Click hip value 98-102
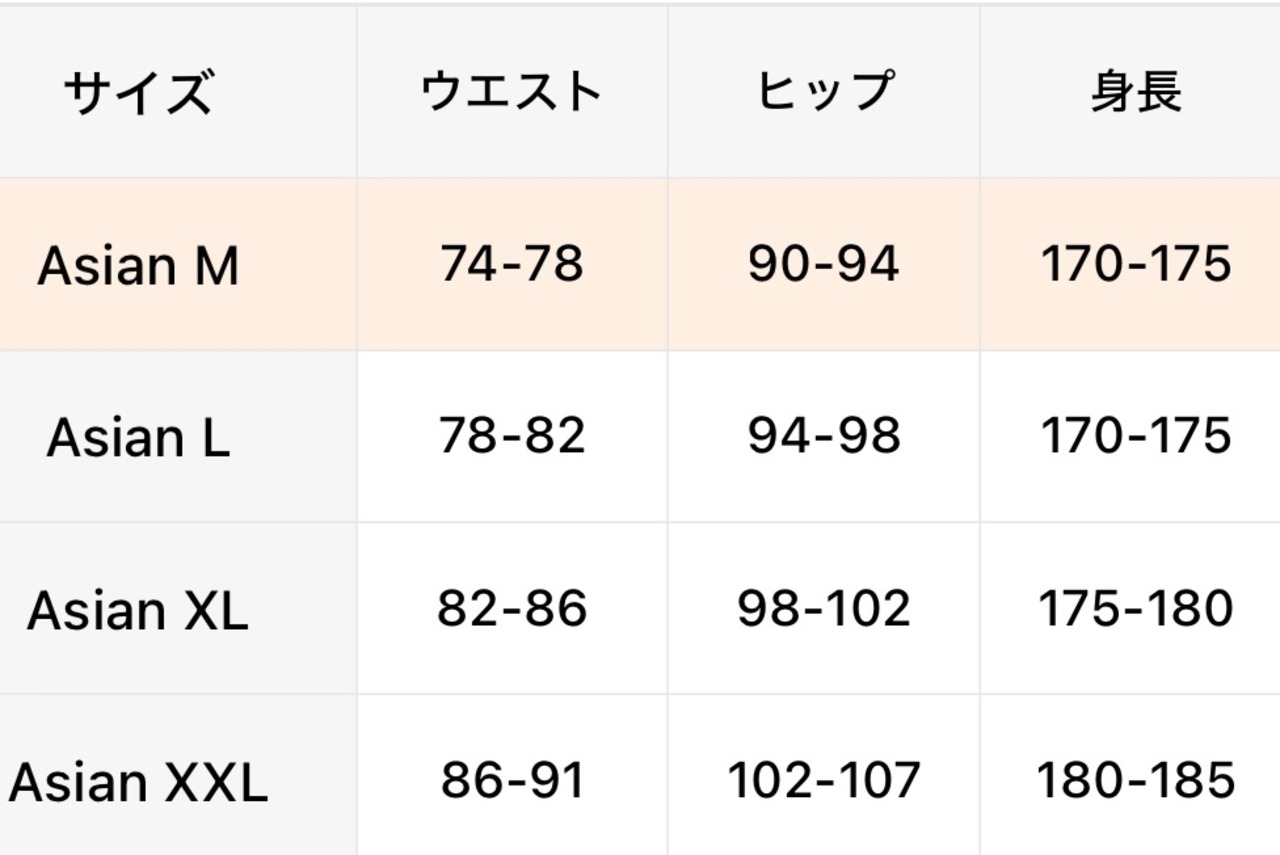 tap(824, 608)
